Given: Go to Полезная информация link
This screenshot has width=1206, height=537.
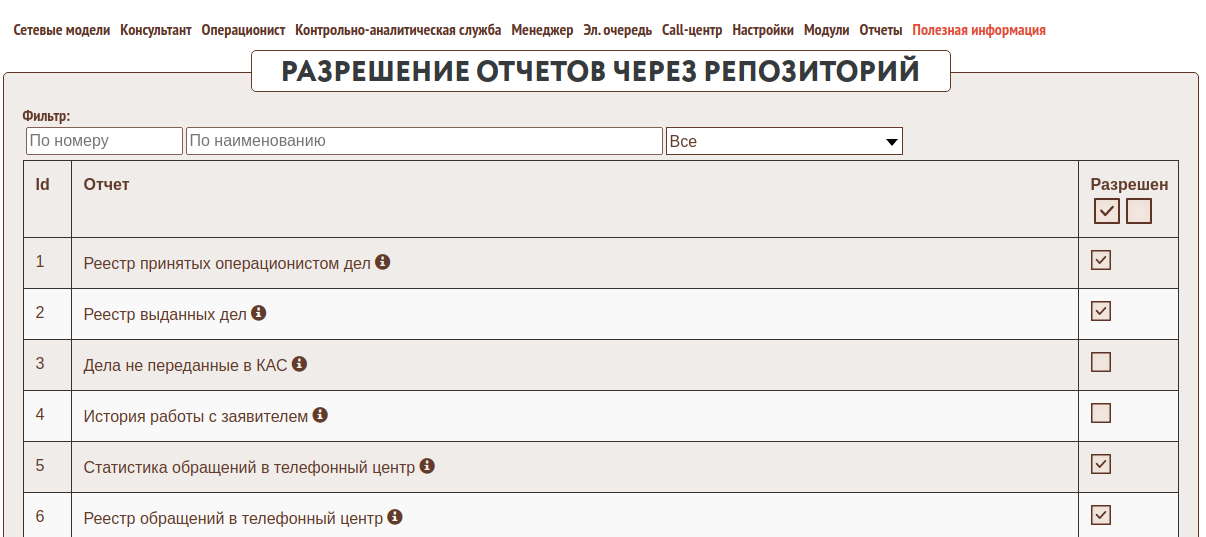Looking at the screenshot, I should pos(978,30).
